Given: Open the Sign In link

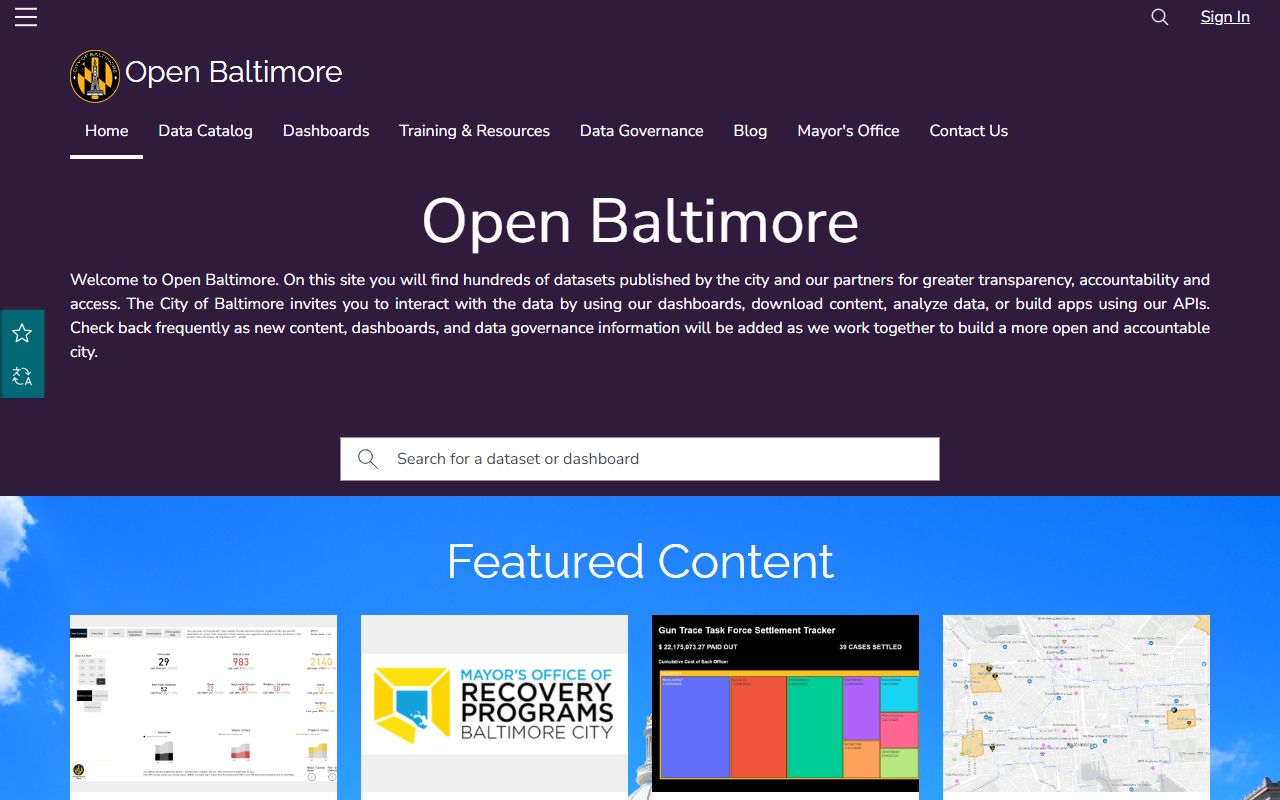Looking at the screenshot, I should click(x=1225, y=17).
